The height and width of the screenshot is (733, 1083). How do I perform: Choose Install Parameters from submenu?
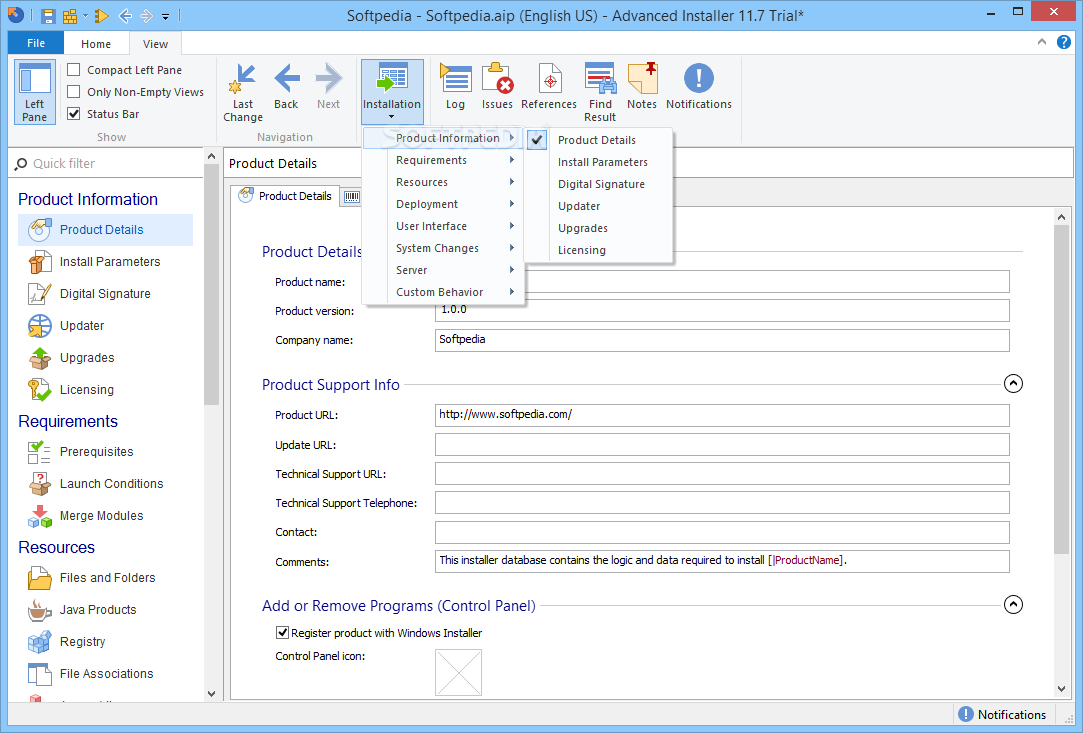[x=600, y=162]
